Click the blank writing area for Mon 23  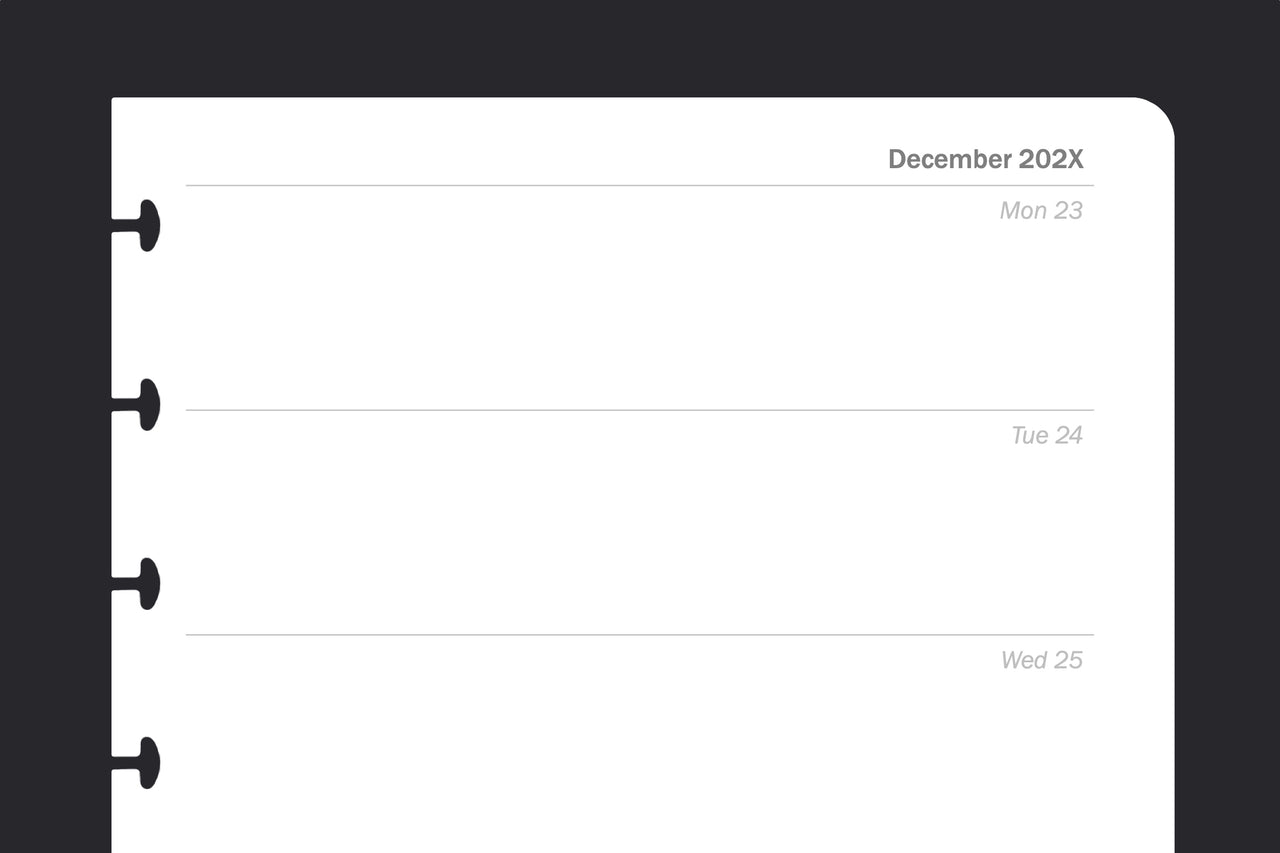point(600,300)
